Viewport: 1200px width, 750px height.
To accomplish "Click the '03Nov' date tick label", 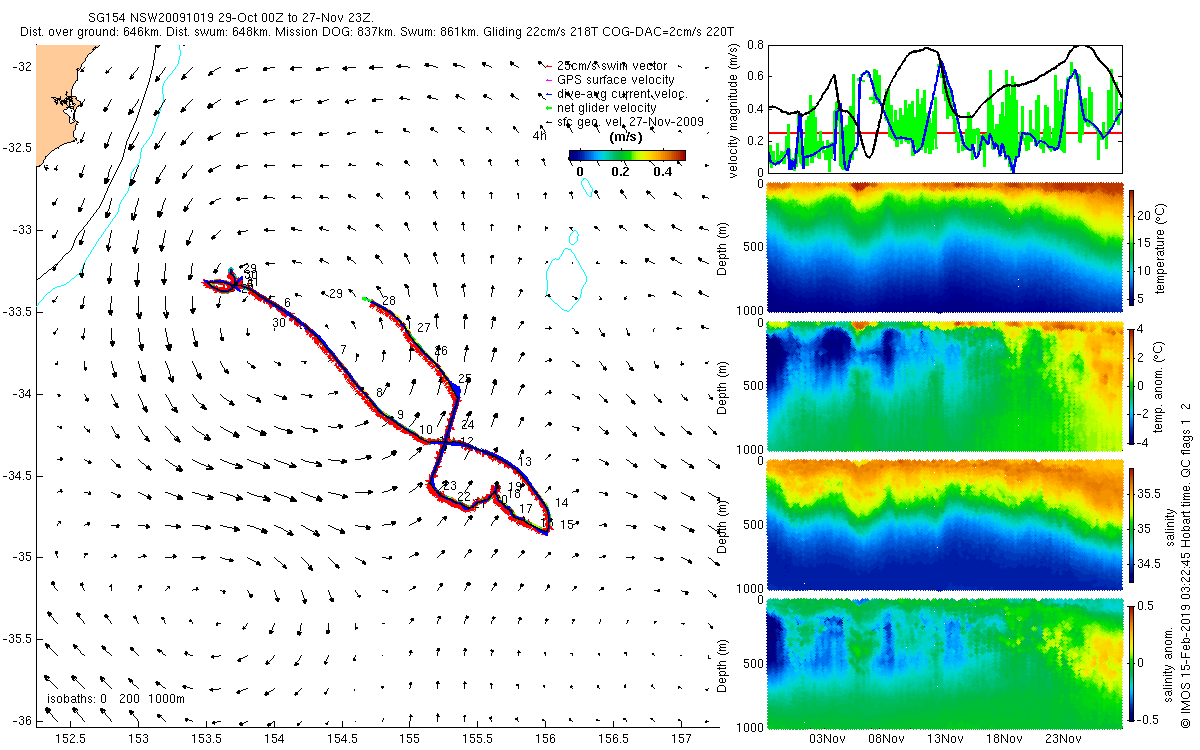I will click(x=827, y=738).
